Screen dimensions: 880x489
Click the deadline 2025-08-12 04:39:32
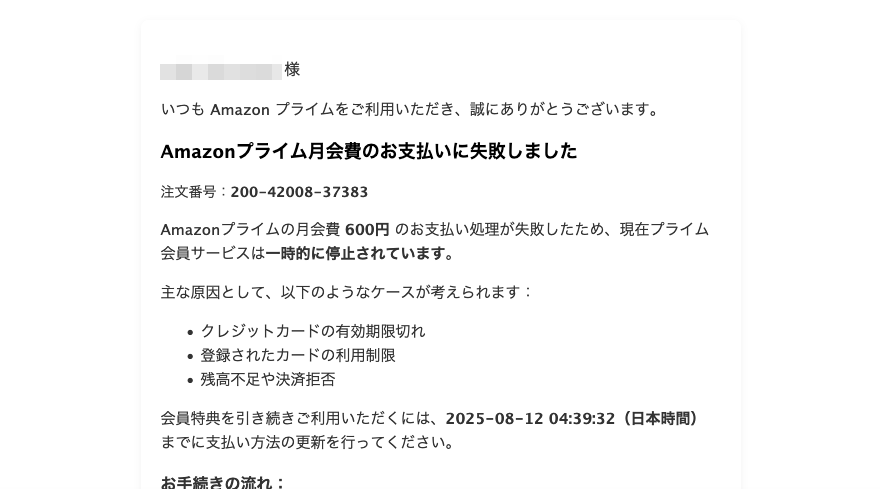click(x=530, y=419)
